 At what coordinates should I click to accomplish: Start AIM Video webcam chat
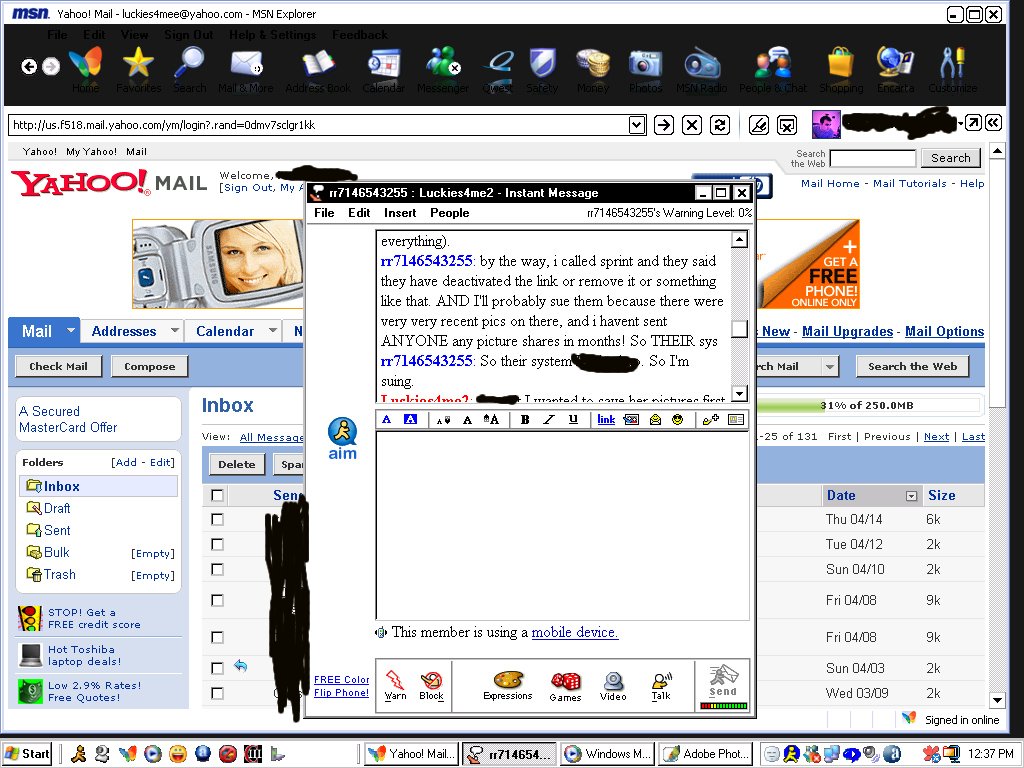click(x=613, y=686)
